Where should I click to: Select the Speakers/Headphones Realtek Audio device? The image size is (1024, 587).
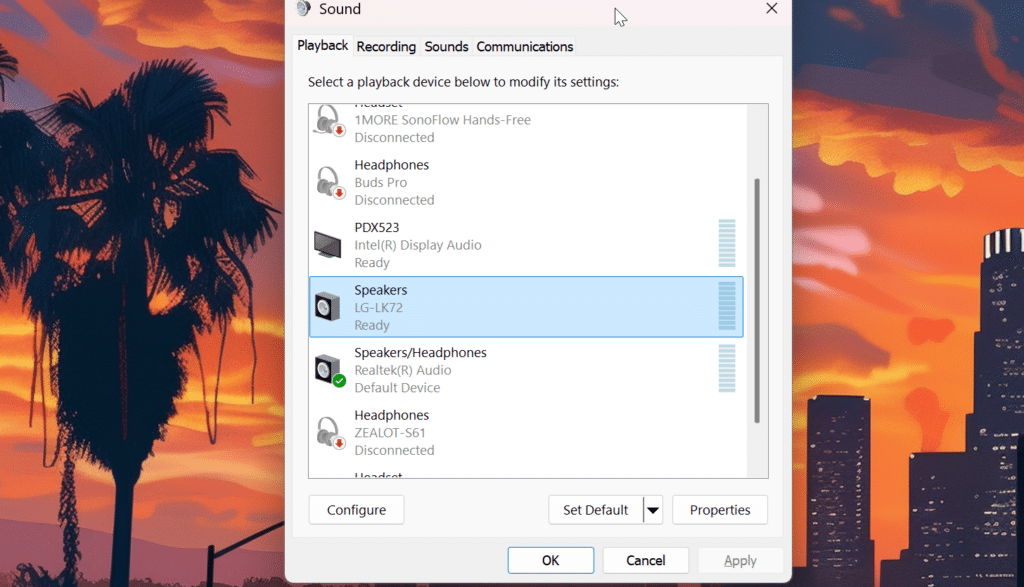tap(526, 370)
